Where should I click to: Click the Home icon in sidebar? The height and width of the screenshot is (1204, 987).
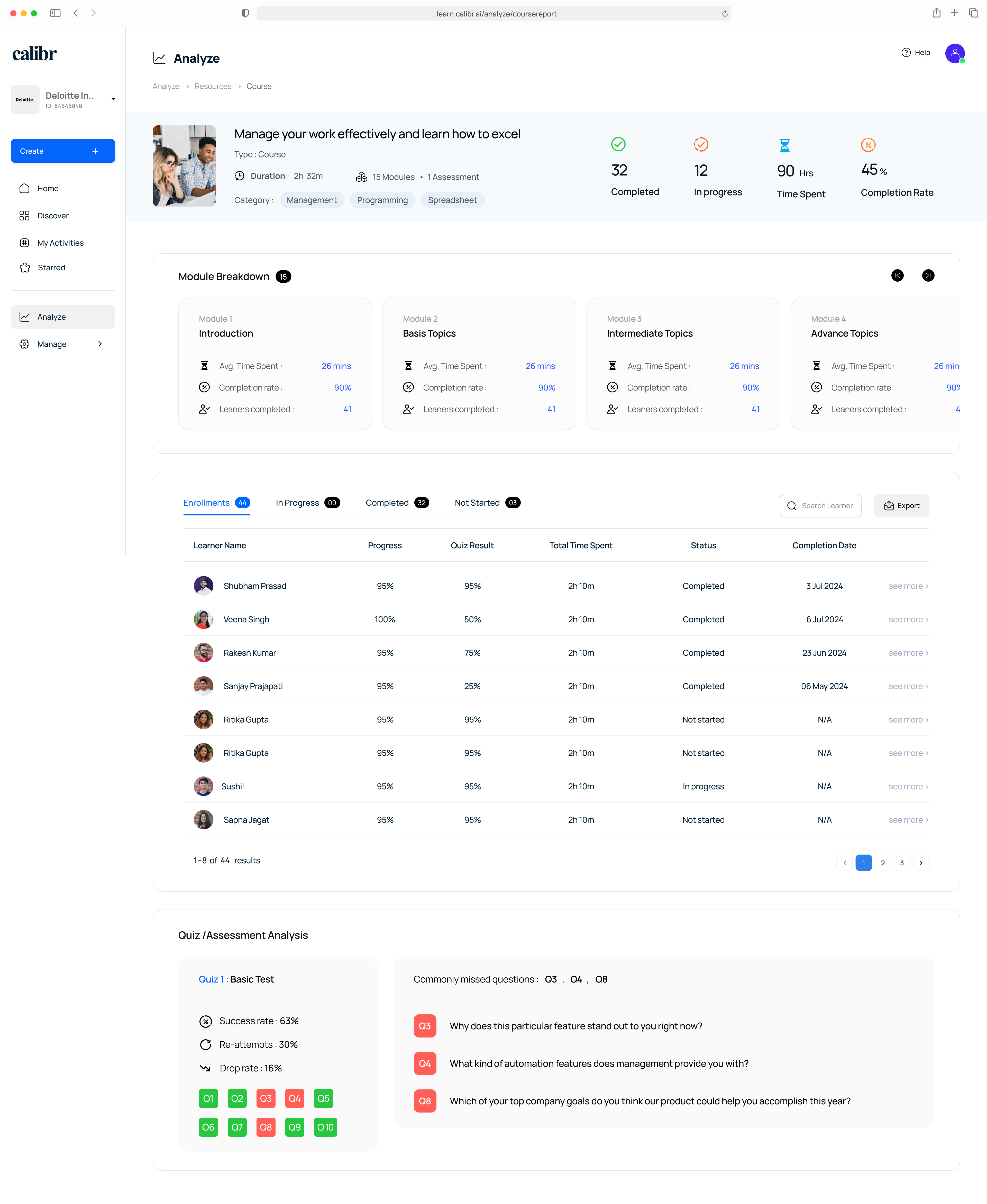click(x=24, y=189)
